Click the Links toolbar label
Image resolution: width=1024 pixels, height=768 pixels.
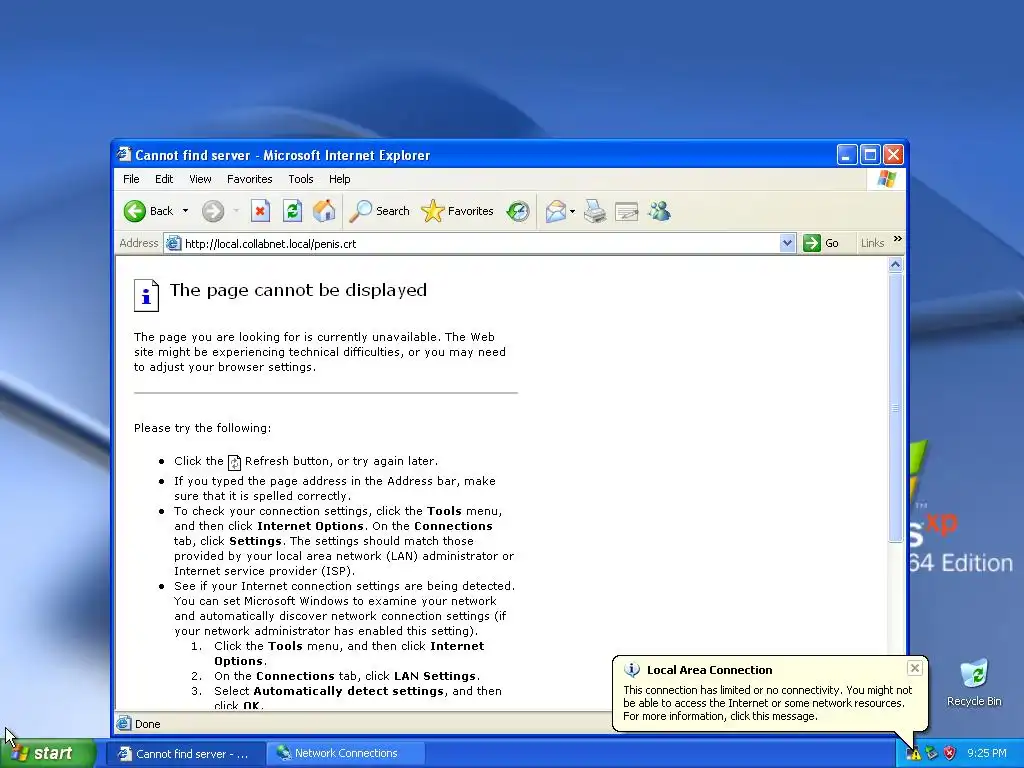pos(872,243)
